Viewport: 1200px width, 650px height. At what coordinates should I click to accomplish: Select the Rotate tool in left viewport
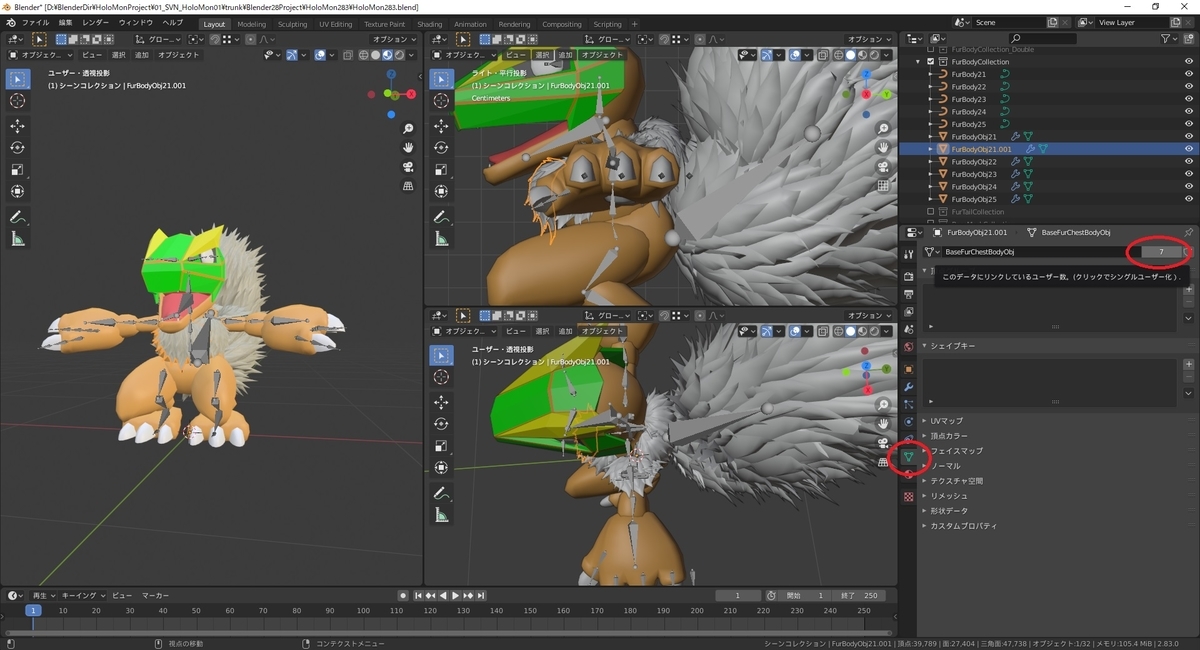coord(18,147)
